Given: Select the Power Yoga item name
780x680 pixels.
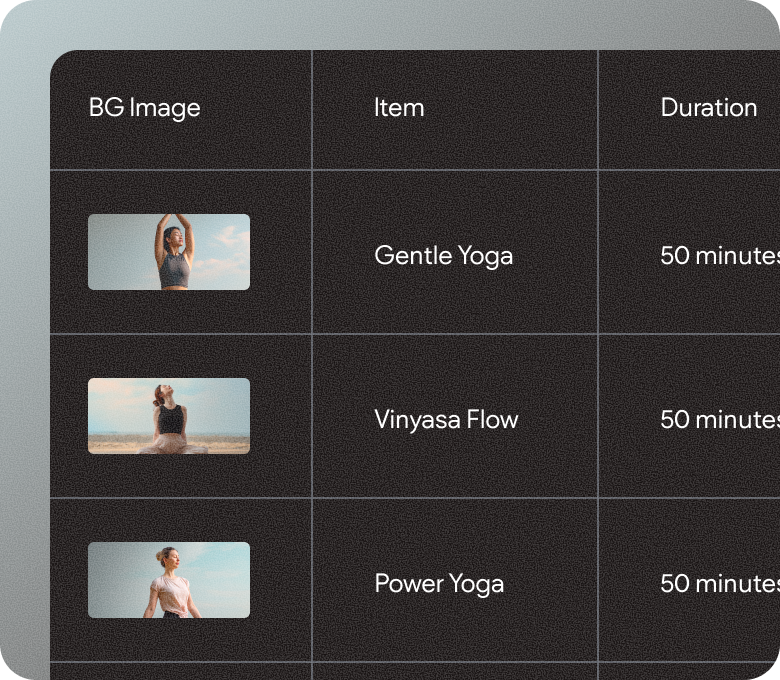Looking at the screenshot, I should [439, 584].
